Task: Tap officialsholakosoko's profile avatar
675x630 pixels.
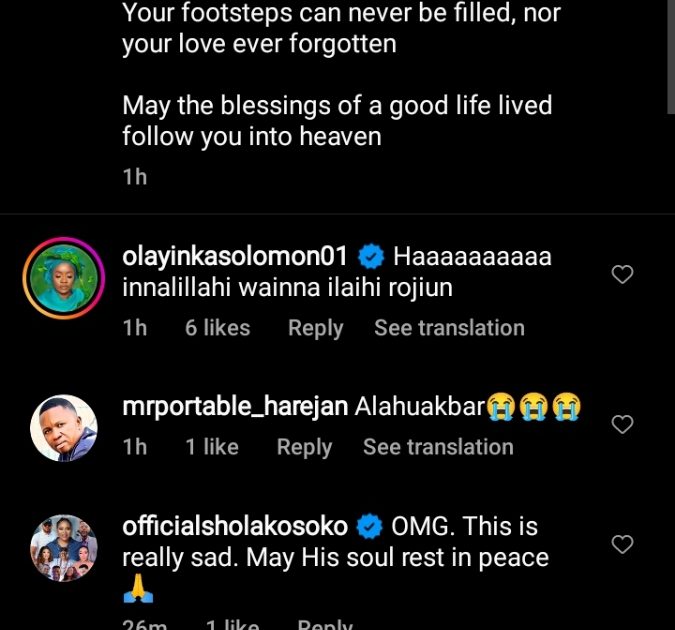Action: click(x=64, y=547)
